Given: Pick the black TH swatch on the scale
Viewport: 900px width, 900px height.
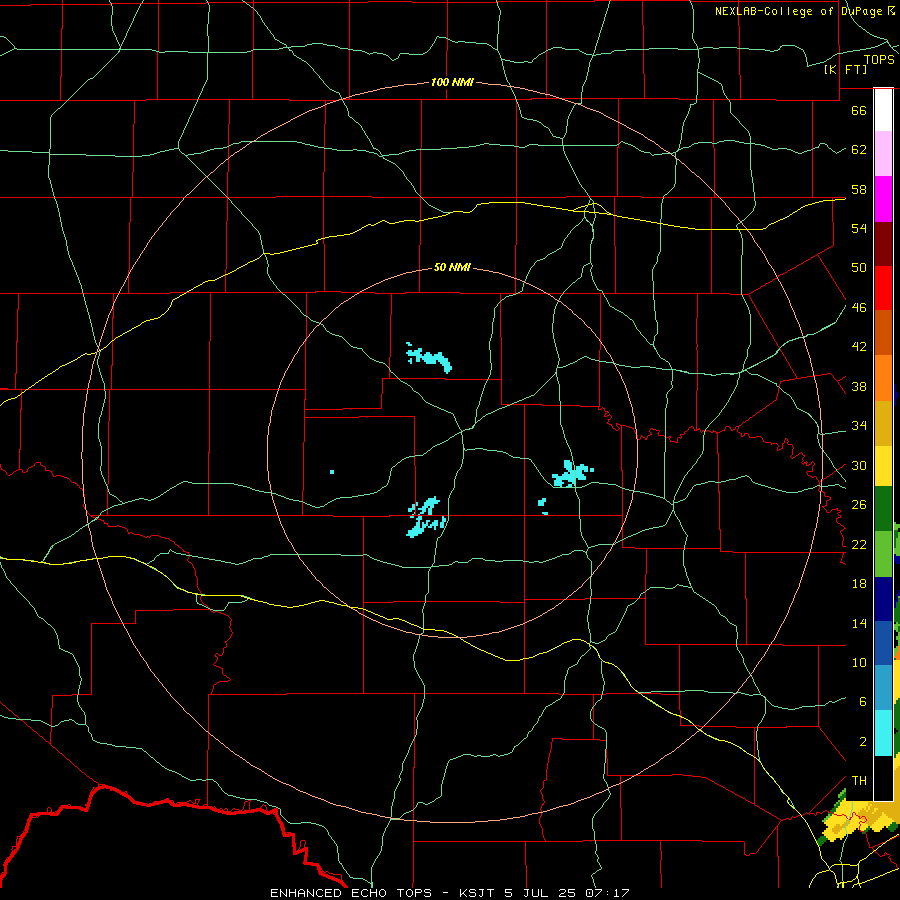Looking at the screenshot, I should coord(883,778).
